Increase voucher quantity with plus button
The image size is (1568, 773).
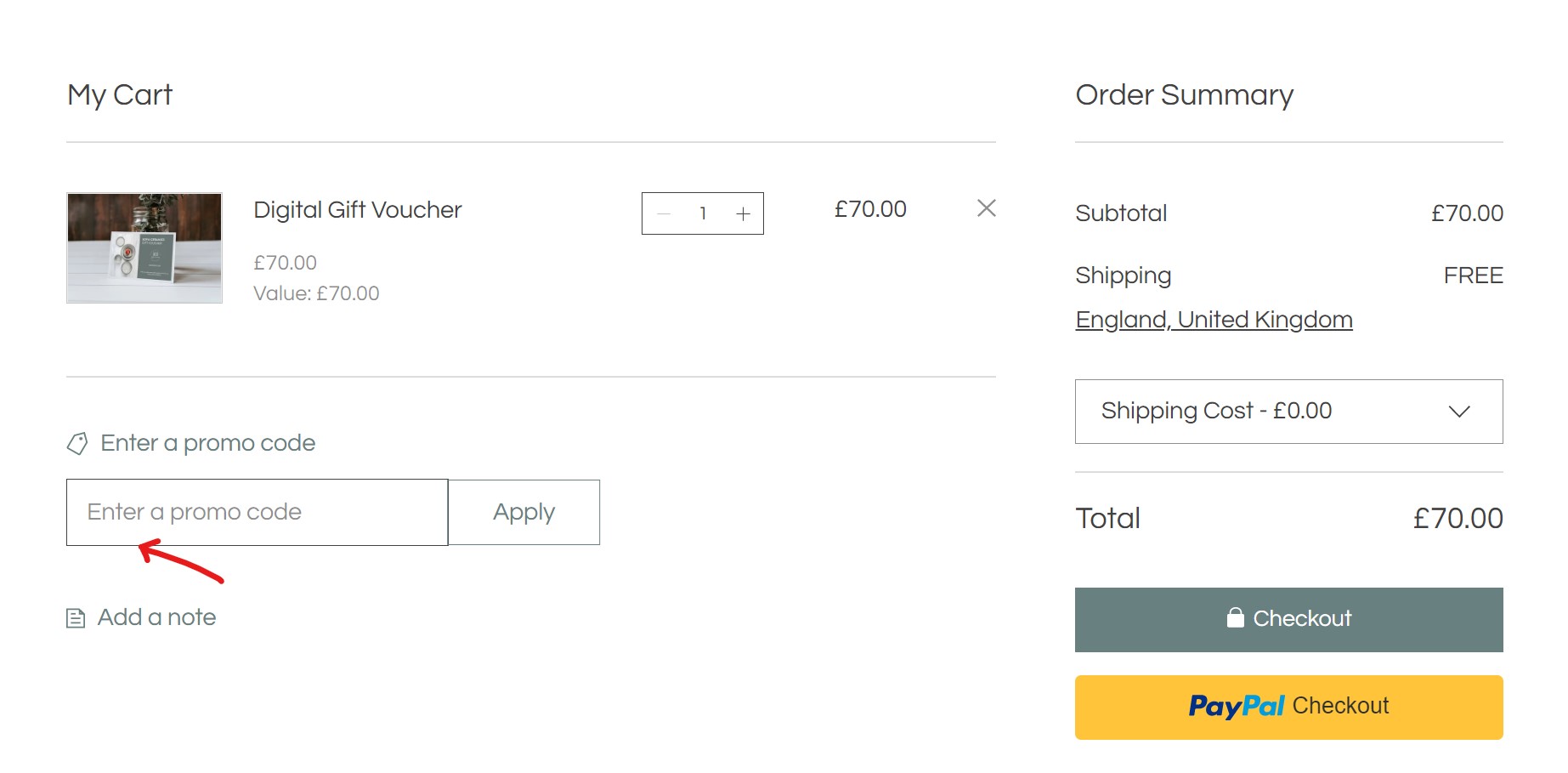click(744, 213)
